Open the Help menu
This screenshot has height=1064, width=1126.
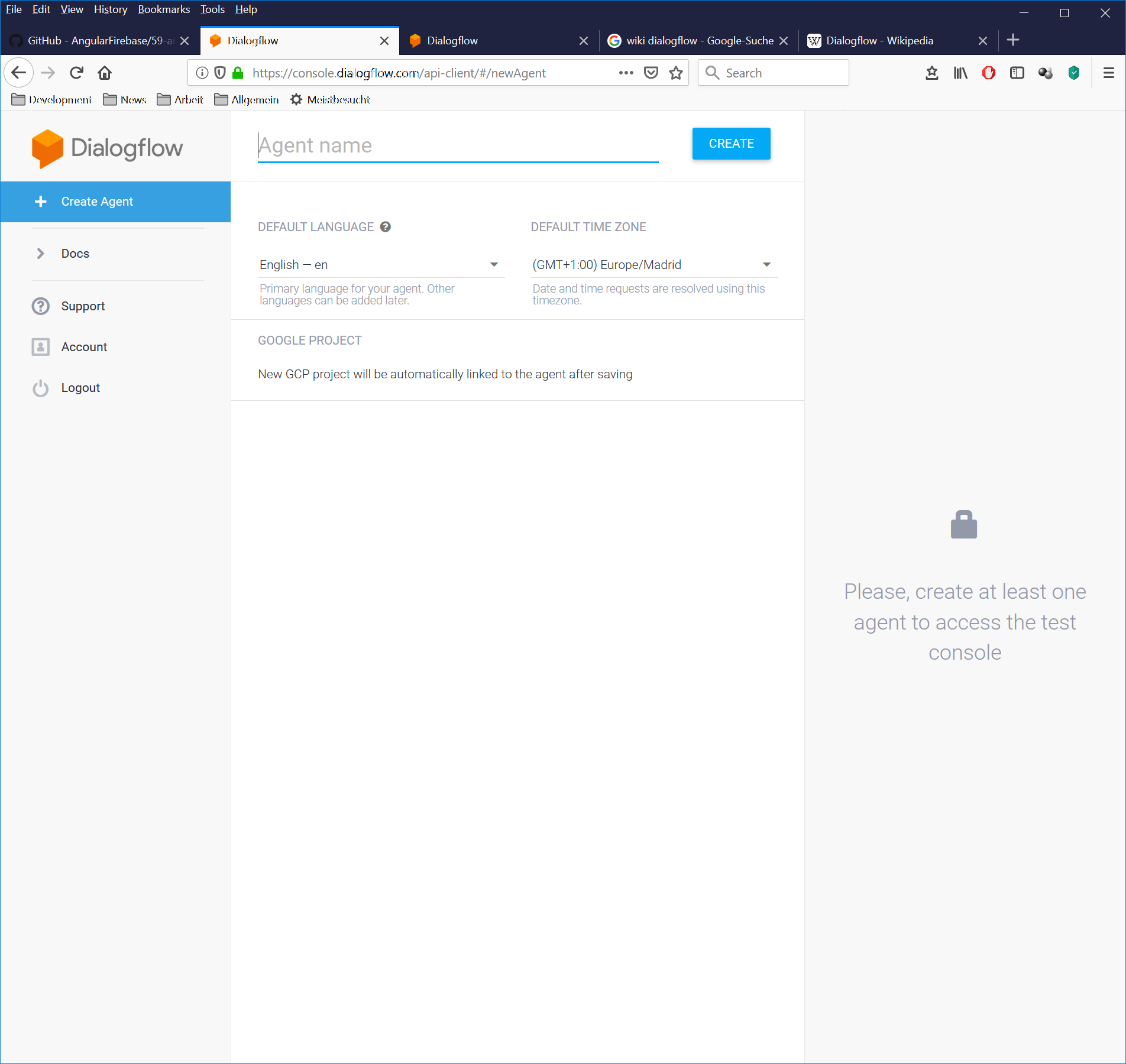[246, 9]
